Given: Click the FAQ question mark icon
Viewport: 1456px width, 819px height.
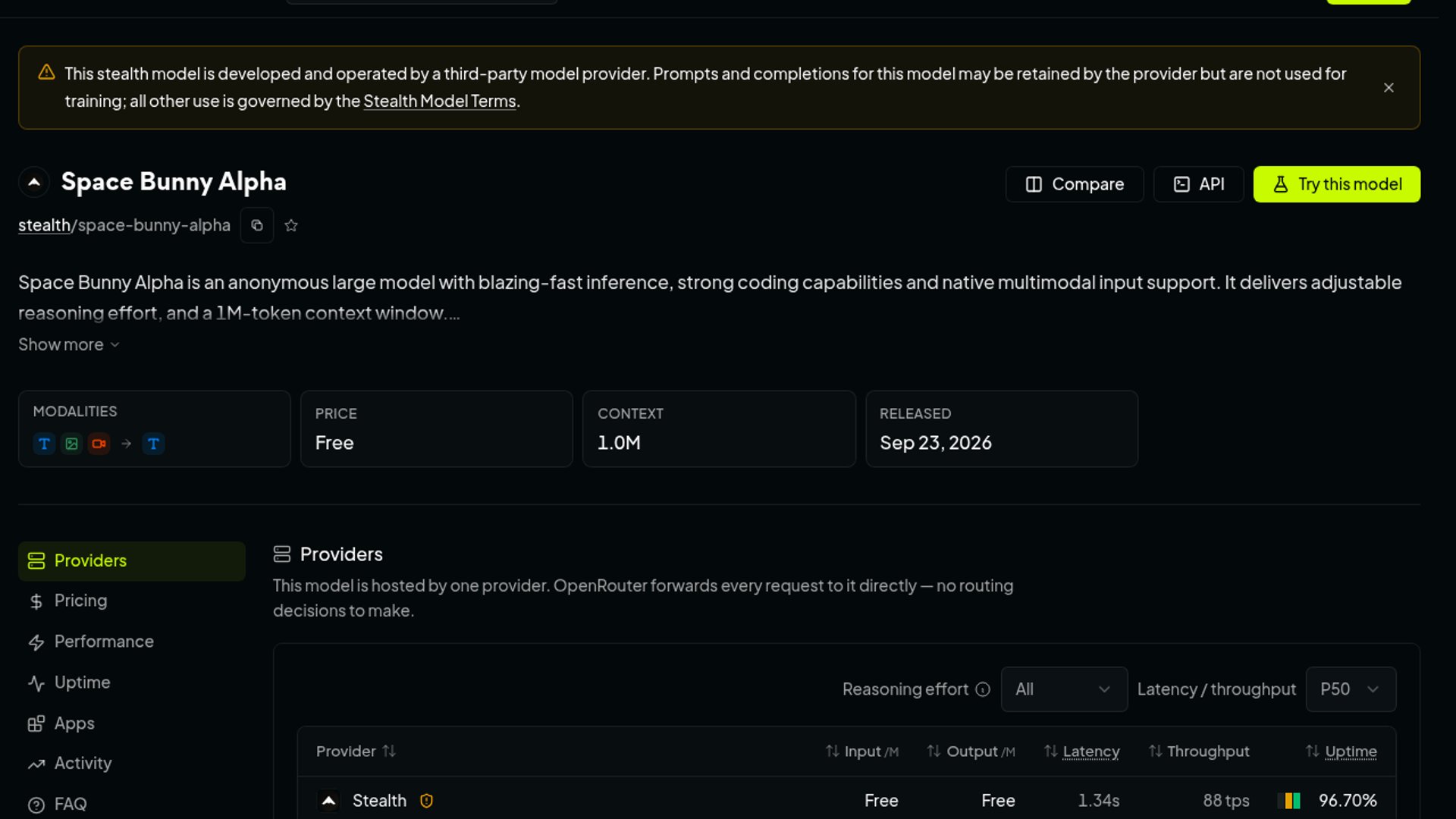Looking at the screenshot, I should click(x=36, y=805).
